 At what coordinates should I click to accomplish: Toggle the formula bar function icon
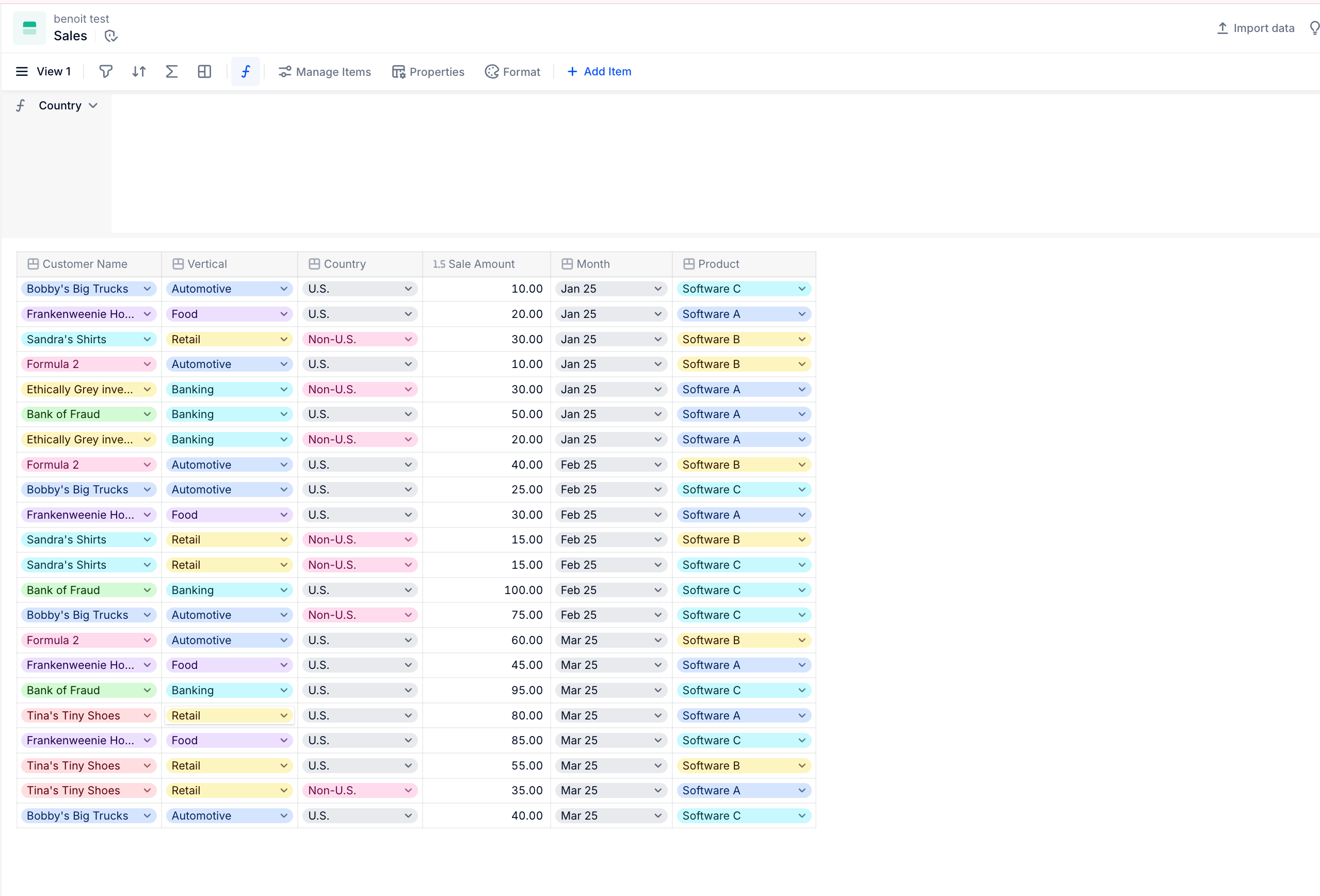coord(245,72)
